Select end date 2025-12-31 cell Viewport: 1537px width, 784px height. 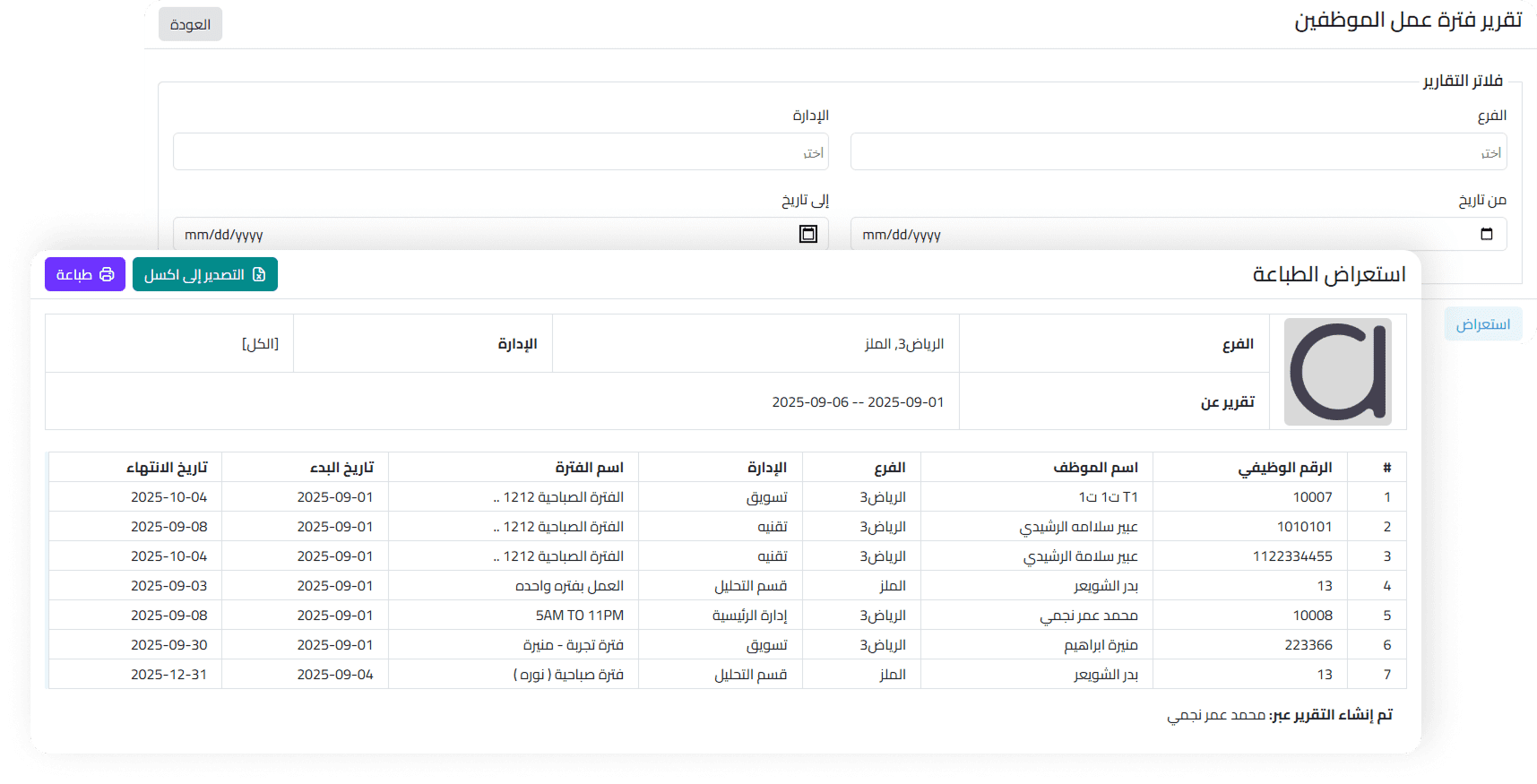coord(168,675)
